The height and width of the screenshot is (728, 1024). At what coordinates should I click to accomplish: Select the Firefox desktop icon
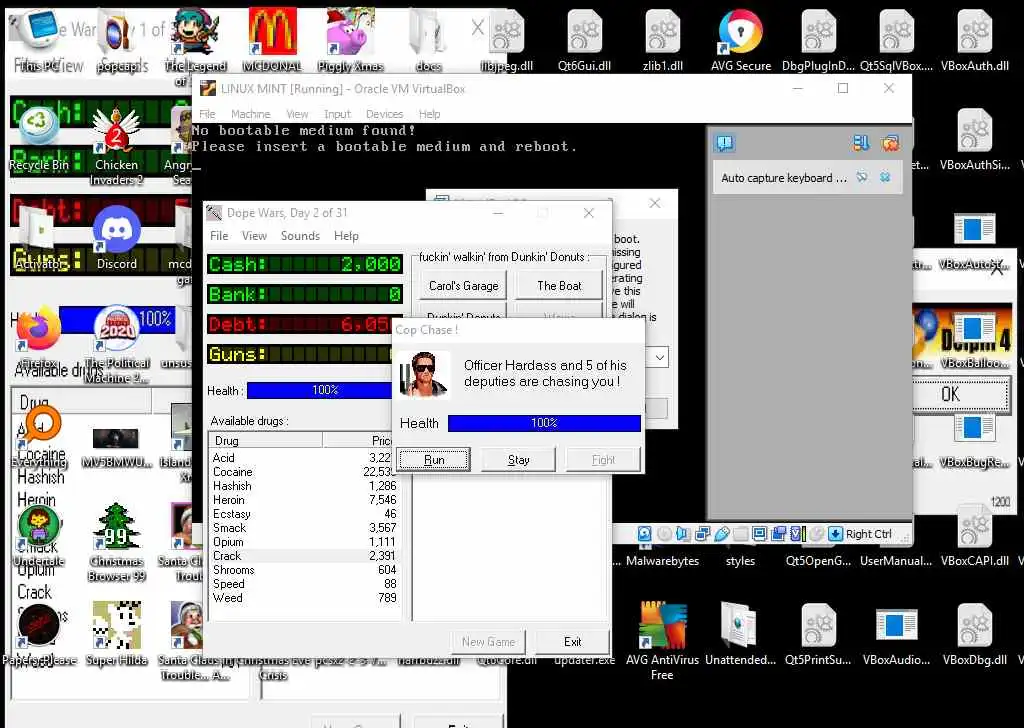click(37, 338)
